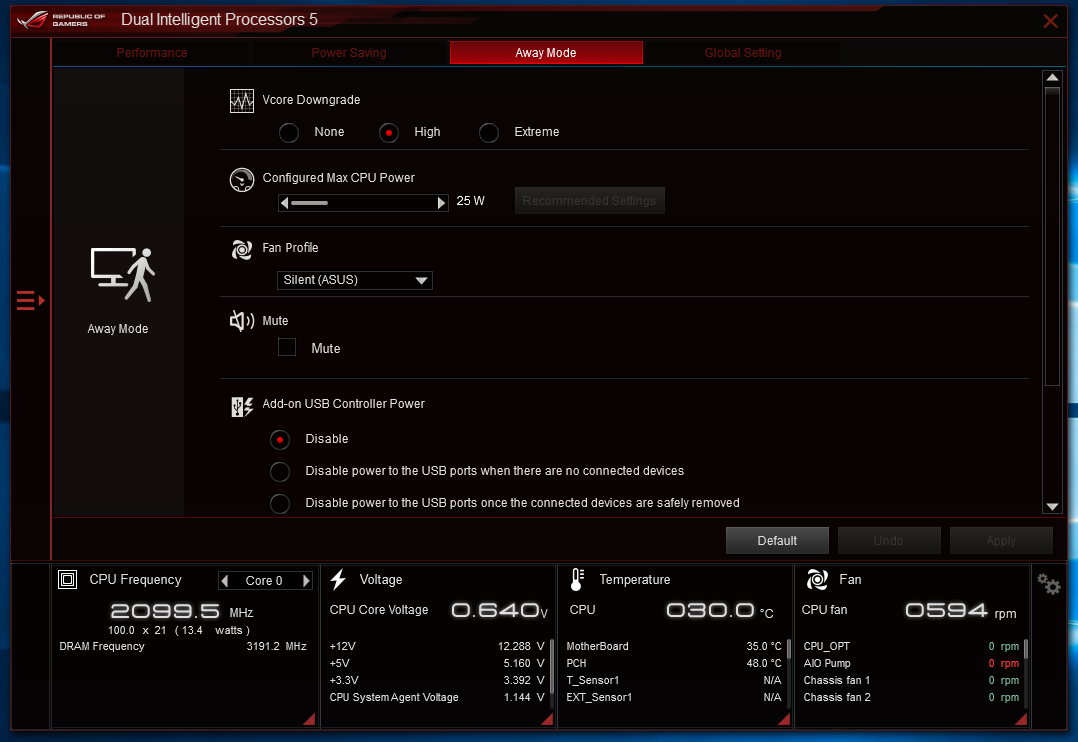Click the Chassis fan 1 label
Viewport: 1078px width, 742px height.
837,681
